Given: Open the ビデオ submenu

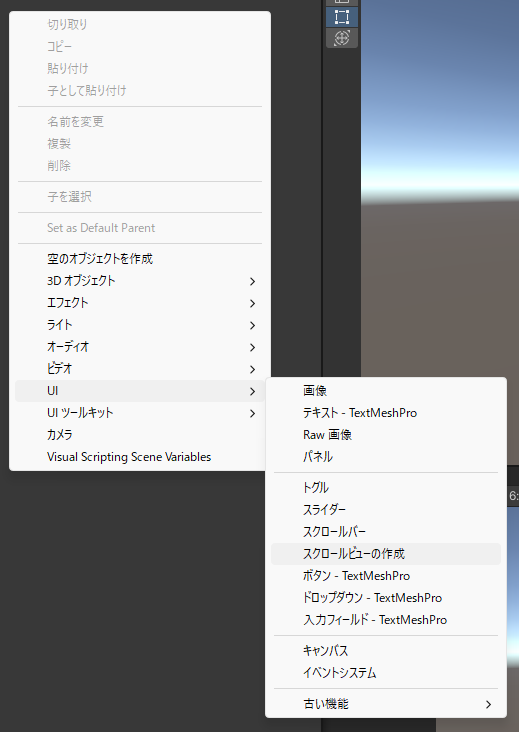Looking at the screenshot, I should tap(140, 369).
